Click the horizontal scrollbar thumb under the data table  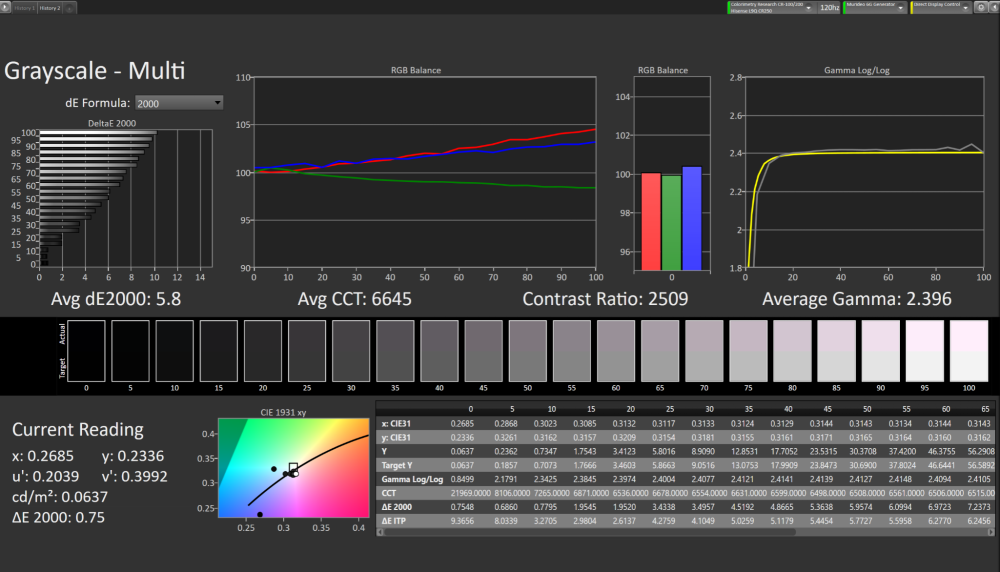point(590,532)
